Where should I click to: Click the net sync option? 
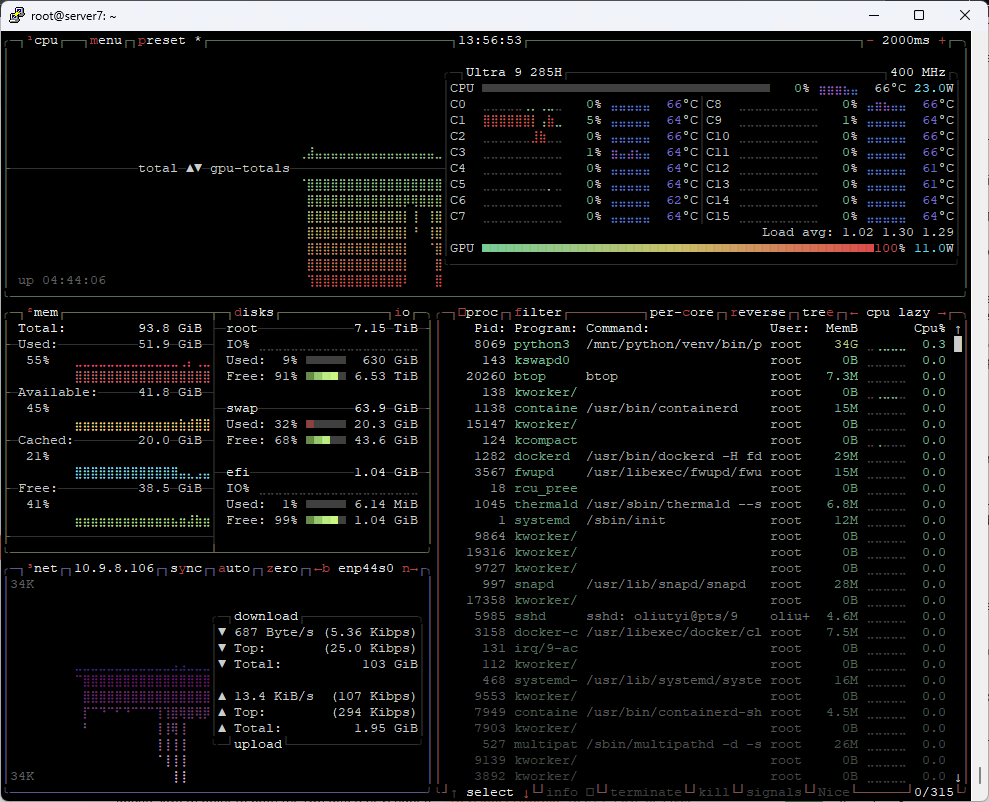[x=186, y=568]
